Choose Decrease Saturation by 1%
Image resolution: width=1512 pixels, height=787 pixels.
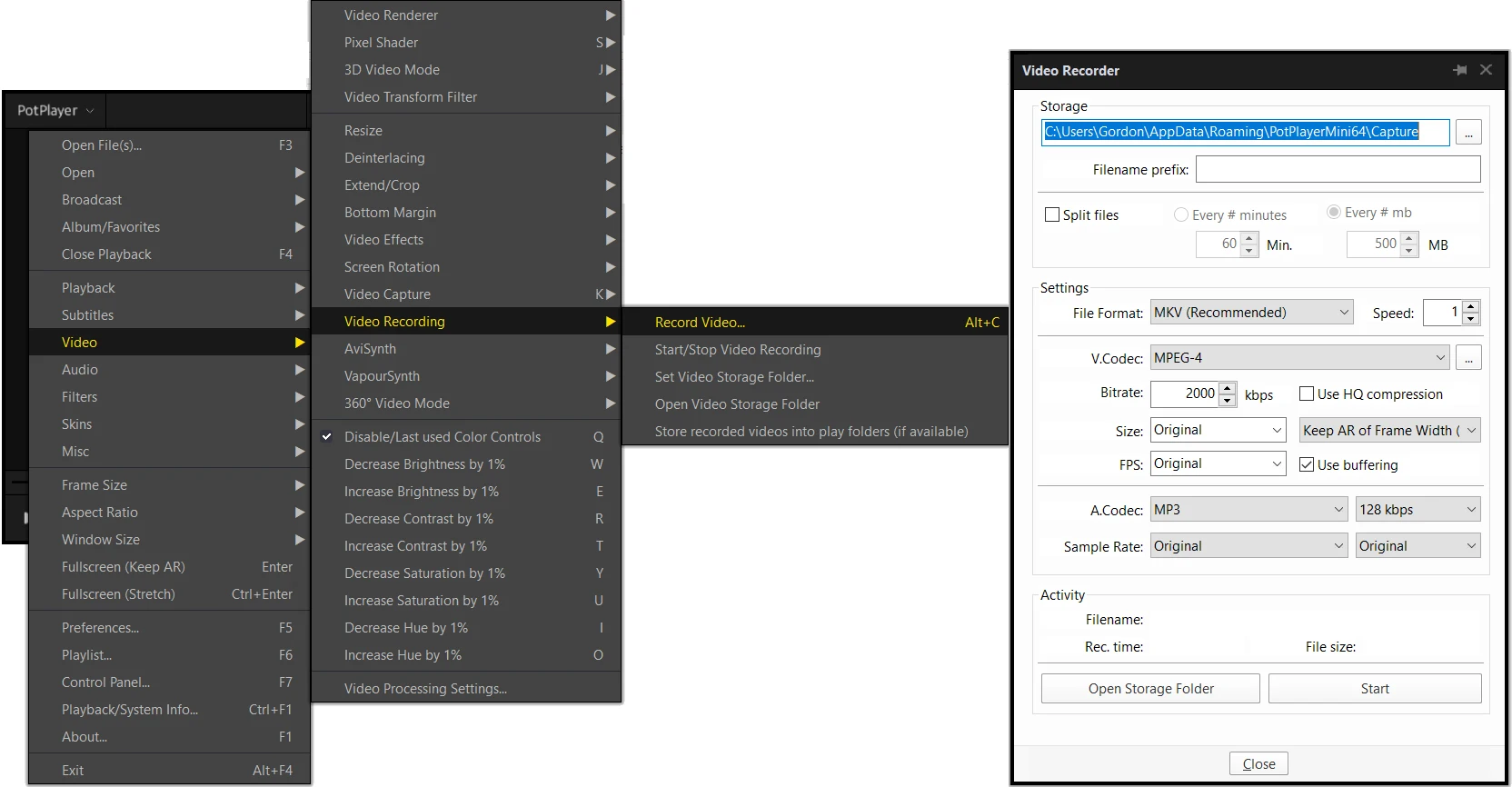[x=466, y=573]
